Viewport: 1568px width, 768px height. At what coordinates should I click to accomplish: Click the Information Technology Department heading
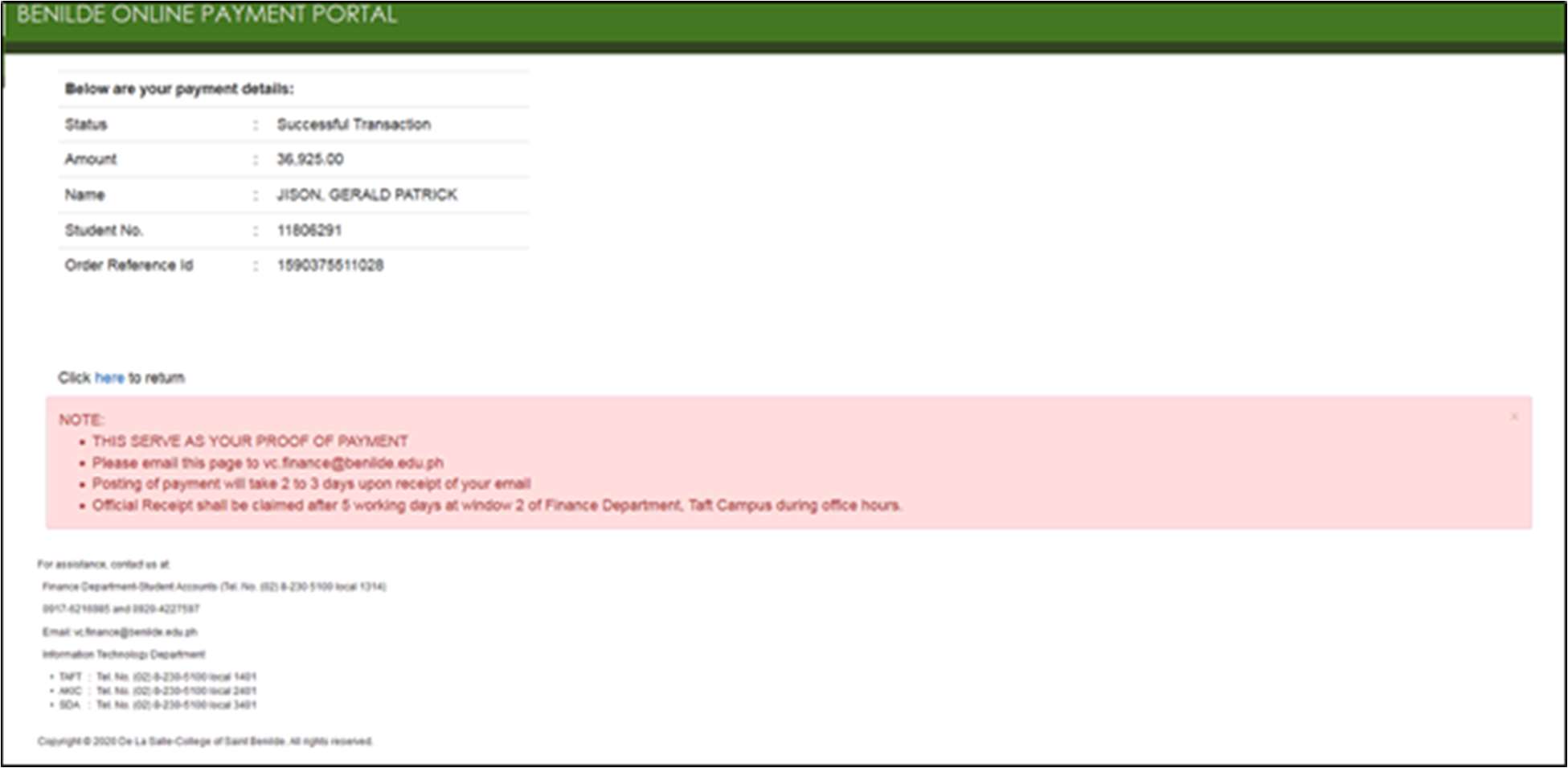click(x=124, y=654)
